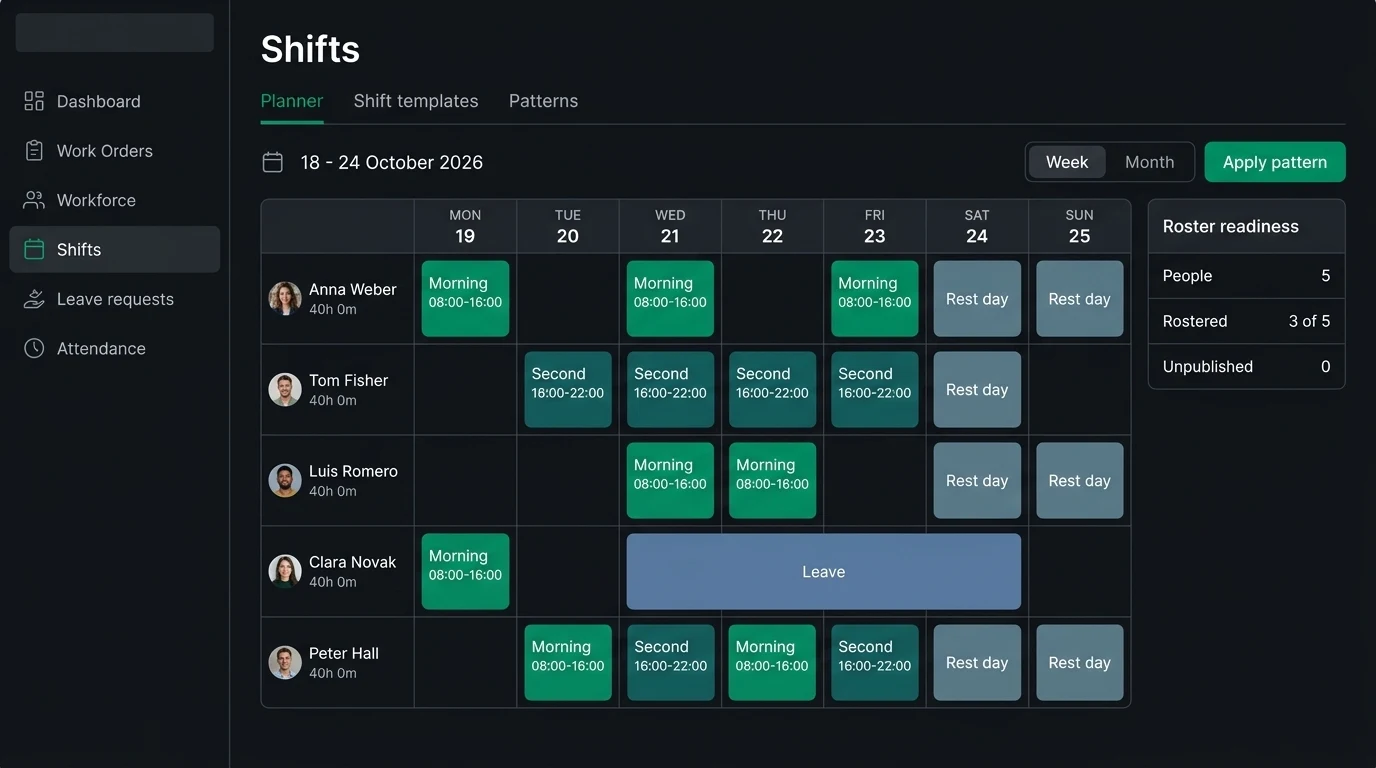Select Anna Weber's Monday Morning shift
The image size is (1376, 768).
[x=465, y=298]
